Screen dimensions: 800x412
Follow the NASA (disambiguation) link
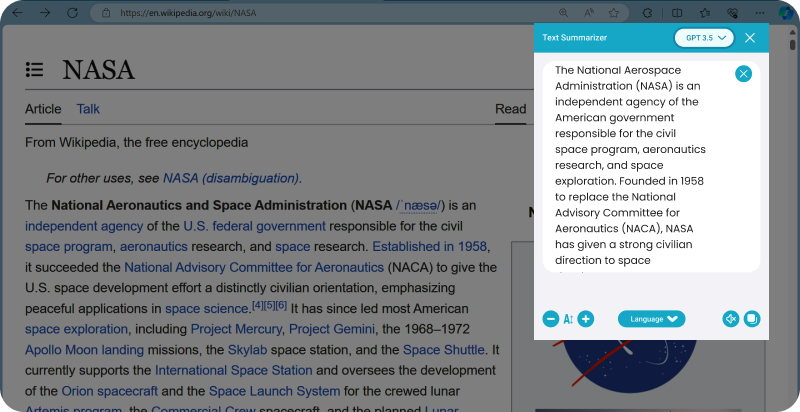coord(231,178)
